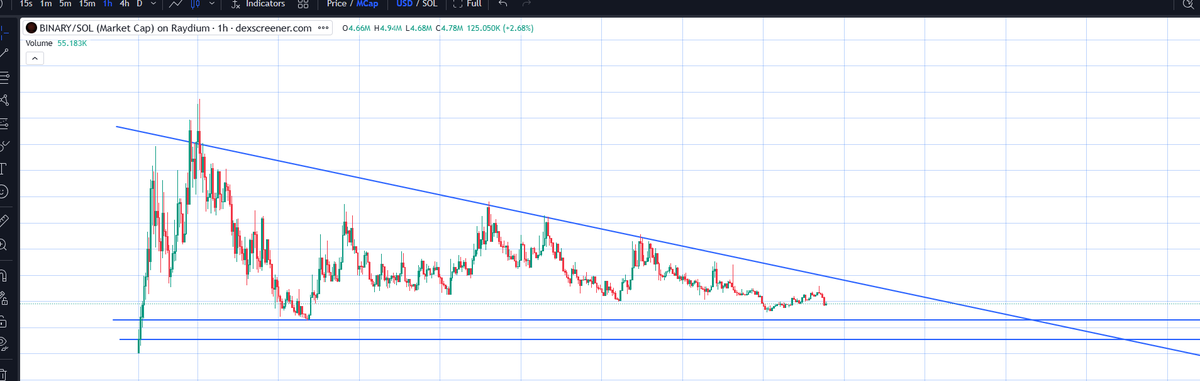The image size is (1200, 381).
Task: Click the O4.66M open value
Action: click(357, 28)
